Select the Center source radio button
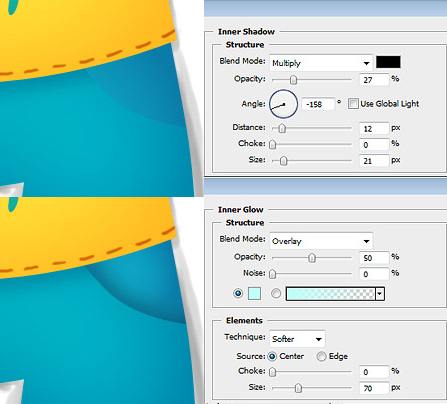 (x=272, y=356)
